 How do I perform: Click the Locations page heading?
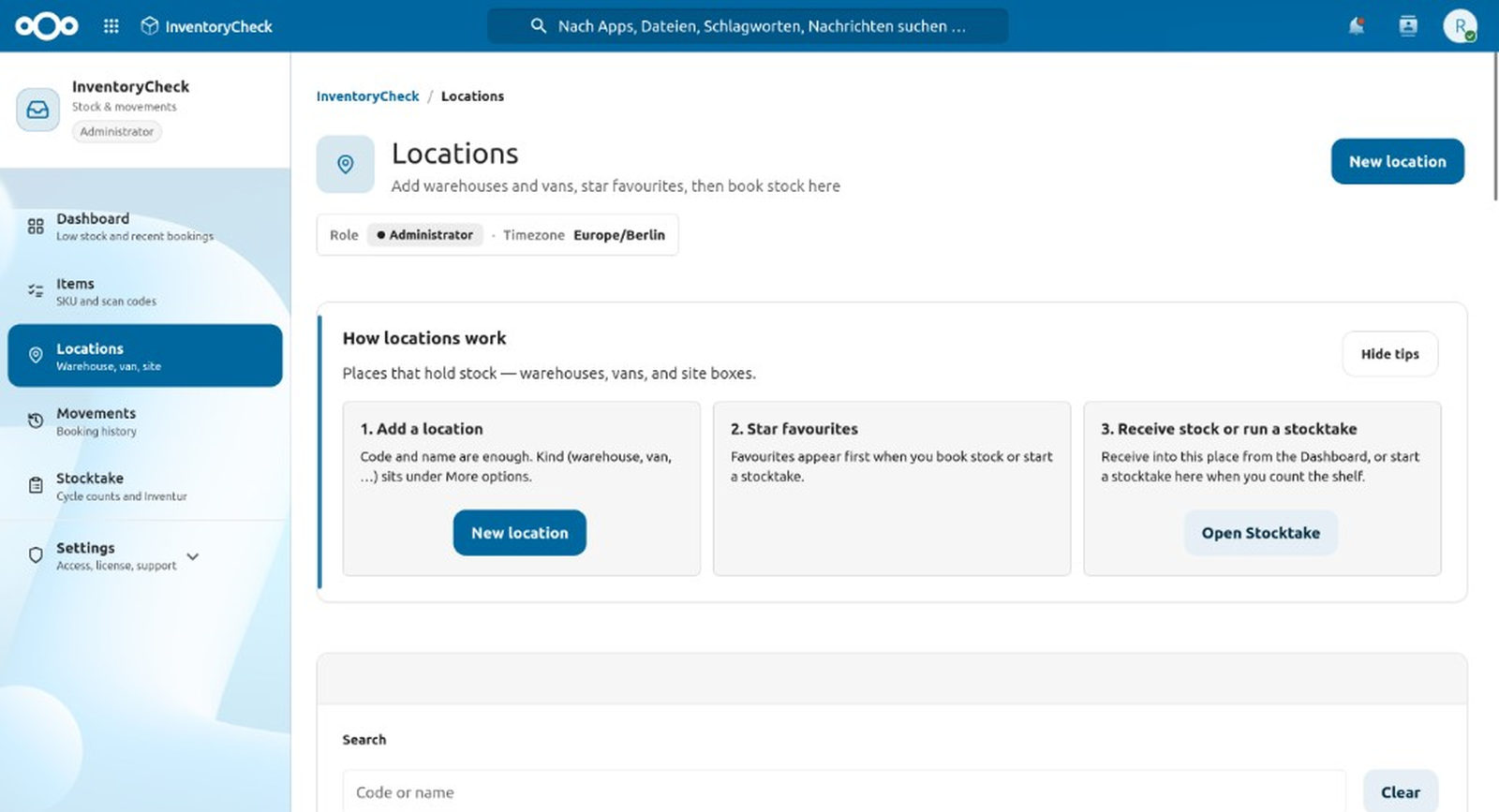point(454,154)
